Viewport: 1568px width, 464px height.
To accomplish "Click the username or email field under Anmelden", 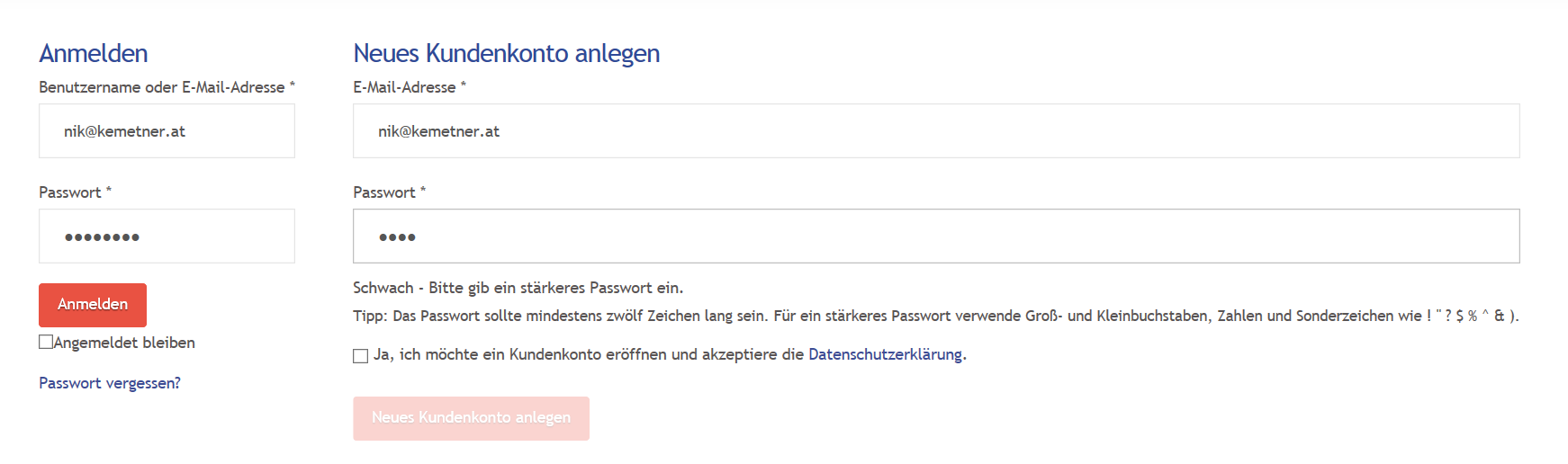I will (x=167, y=131).
